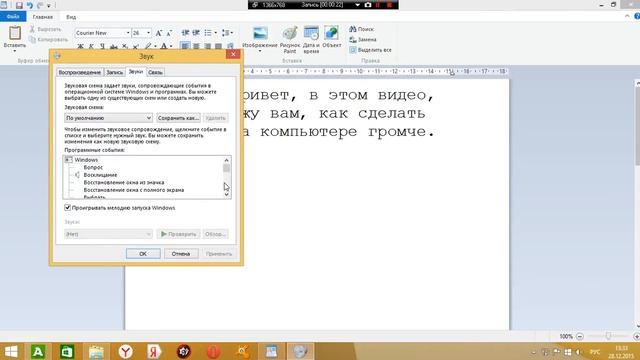This screenshot has width=640, height=360.
Task: Expand the Вставить paste options arrow
Action: point(15,51)
